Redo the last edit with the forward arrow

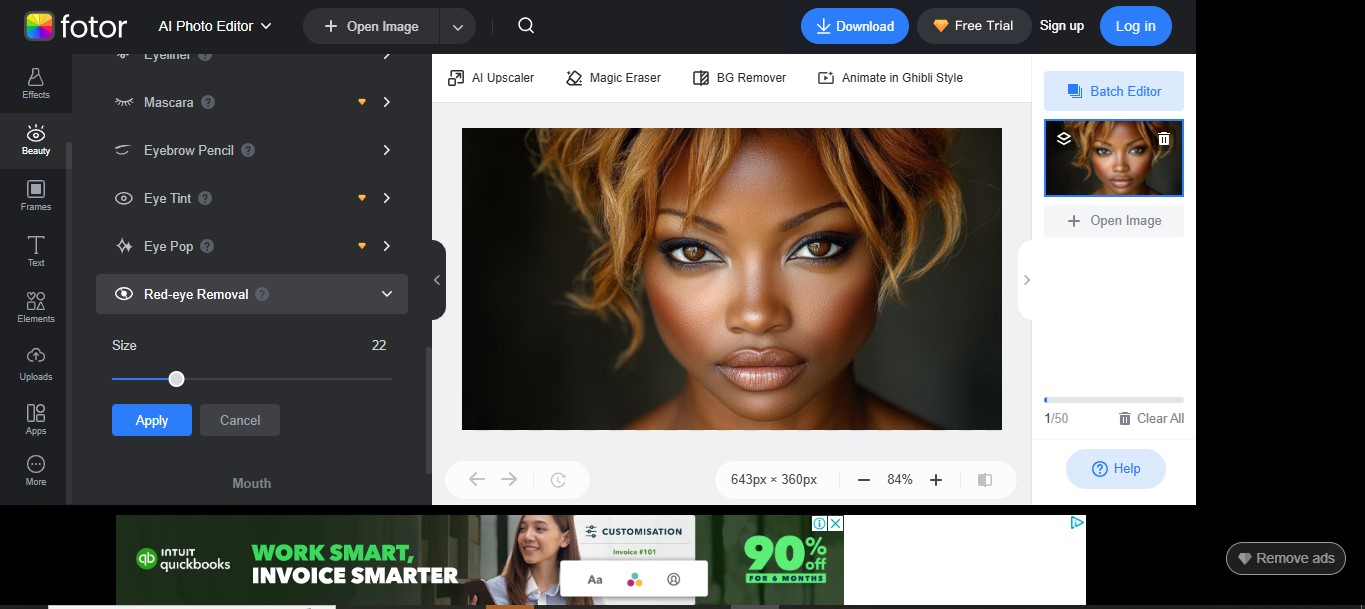pos(509,479)
